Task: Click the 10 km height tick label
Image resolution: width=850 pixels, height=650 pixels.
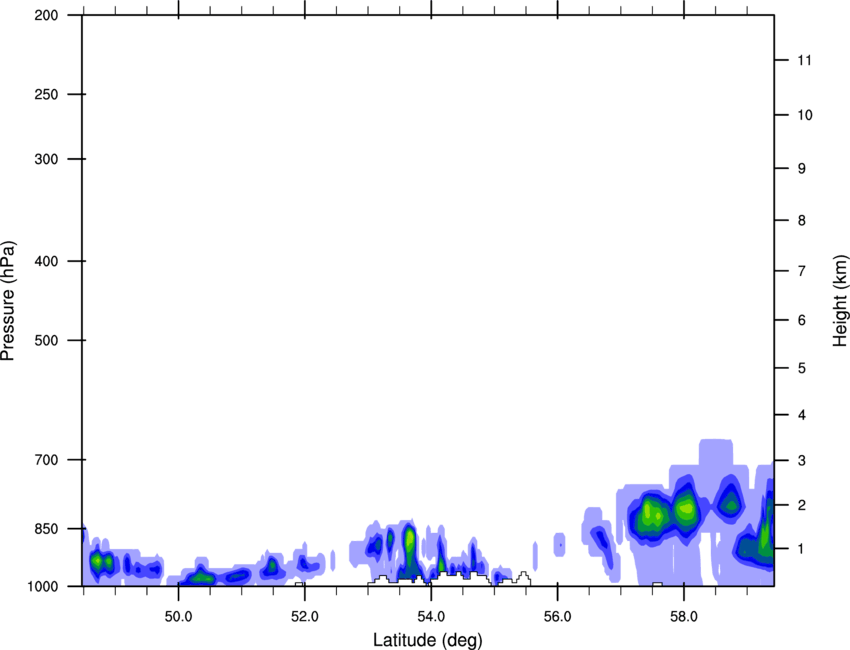Action: (805, 115)
